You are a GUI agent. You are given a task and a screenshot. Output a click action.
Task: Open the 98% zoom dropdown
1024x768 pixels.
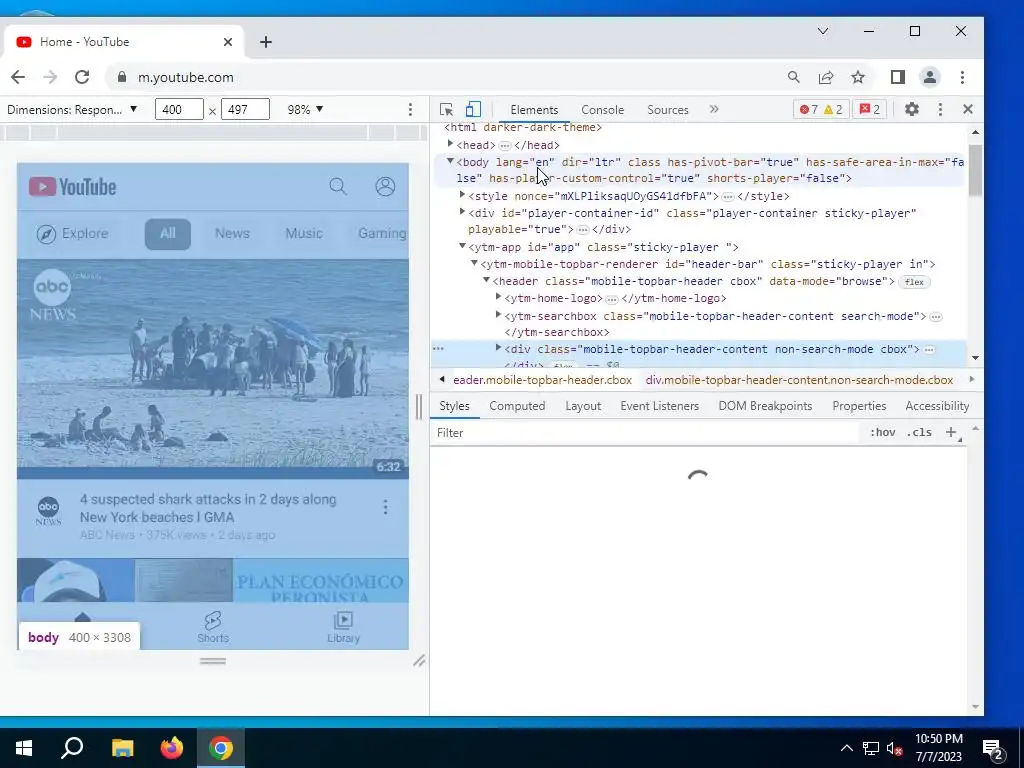pyautogui.click(x=305, y=110)
